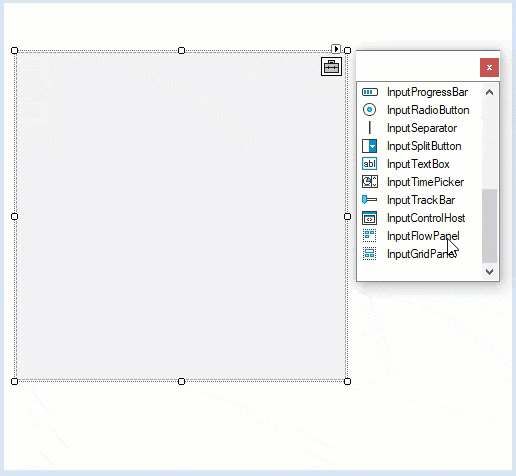Click the InputTrackBar slider icon
The width and height of the screenshot is (516, 476).
point(370,200)
